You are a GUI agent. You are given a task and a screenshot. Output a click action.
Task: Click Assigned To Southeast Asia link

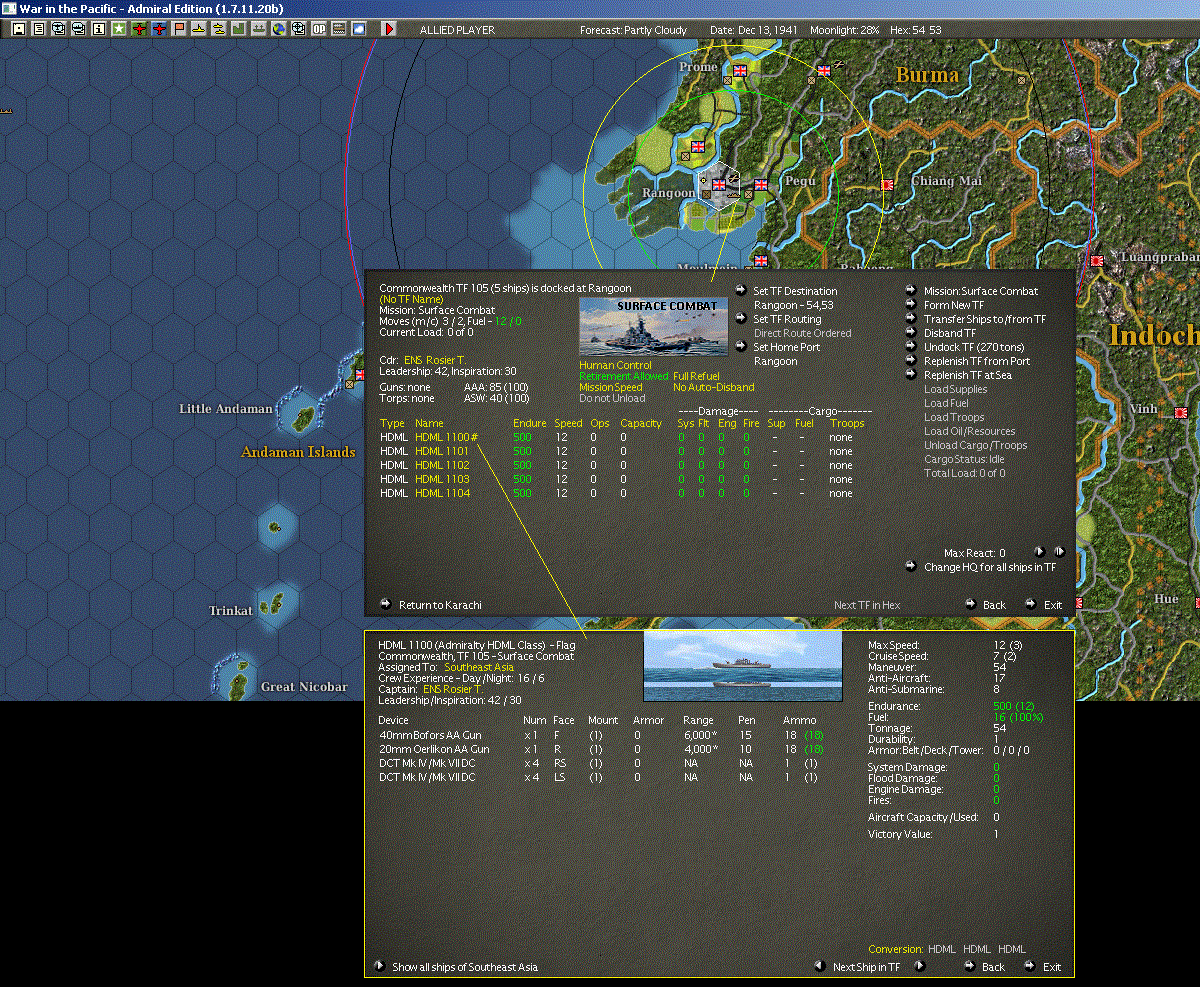tap(479, 667)
